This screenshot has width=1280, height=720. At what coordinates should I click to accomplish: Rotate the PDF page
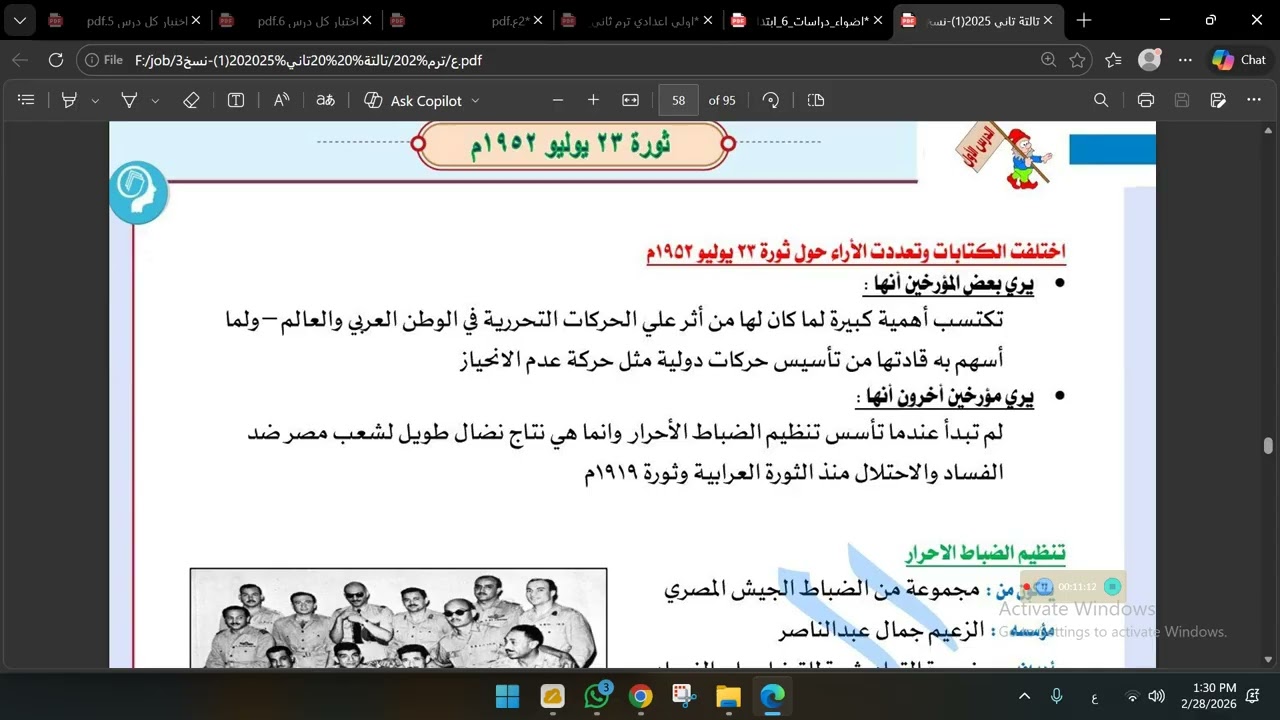771,100
